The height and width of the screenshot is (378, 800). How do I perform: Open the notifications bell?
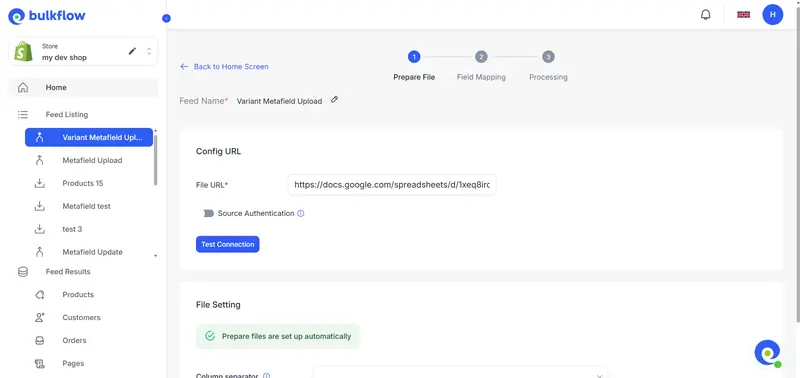(x=706, y=15)
